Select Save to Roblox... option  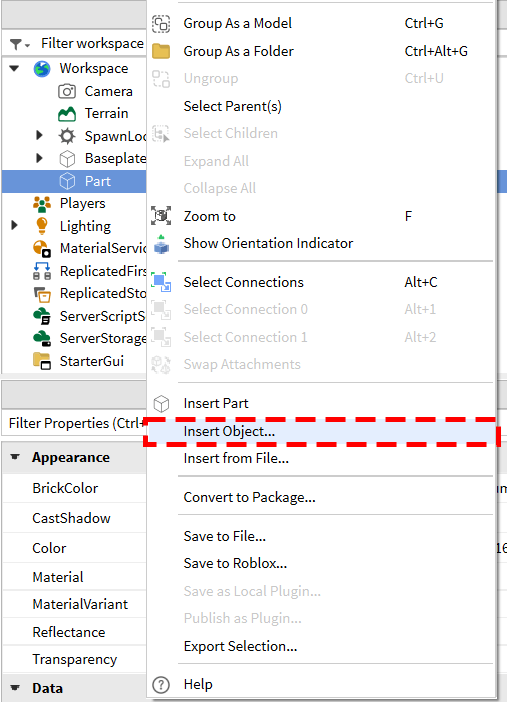(235, 563)
